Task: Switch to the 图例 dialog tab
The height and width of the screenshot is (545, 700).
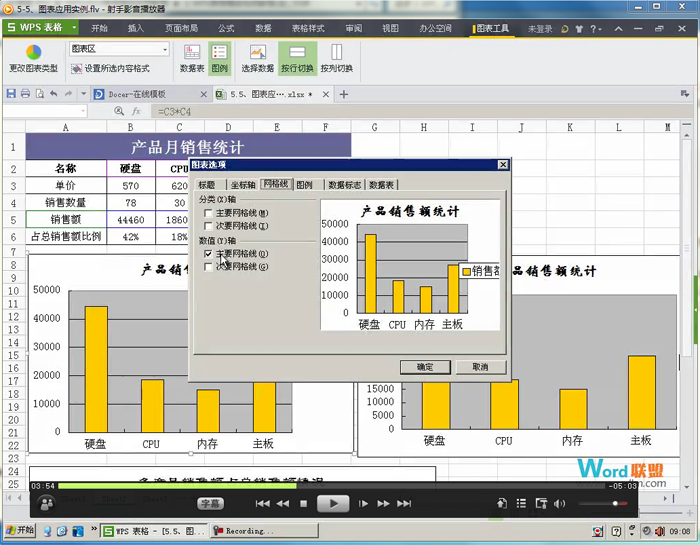Action: click(304, 185)
